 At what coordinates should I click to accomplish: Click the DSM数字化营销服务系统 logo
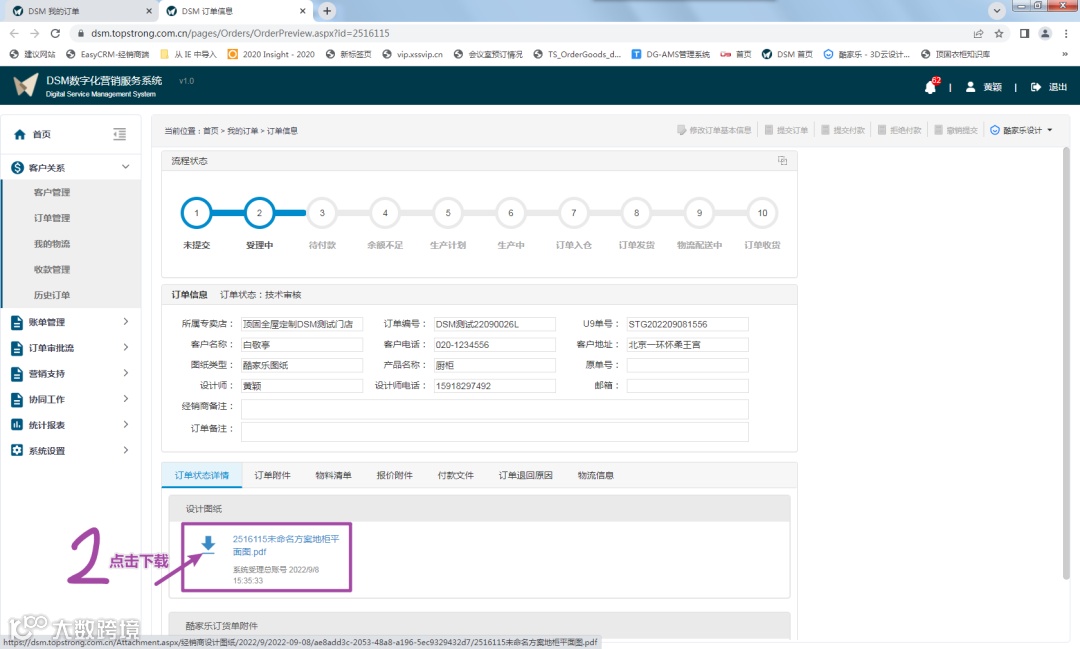coord(87,86)
